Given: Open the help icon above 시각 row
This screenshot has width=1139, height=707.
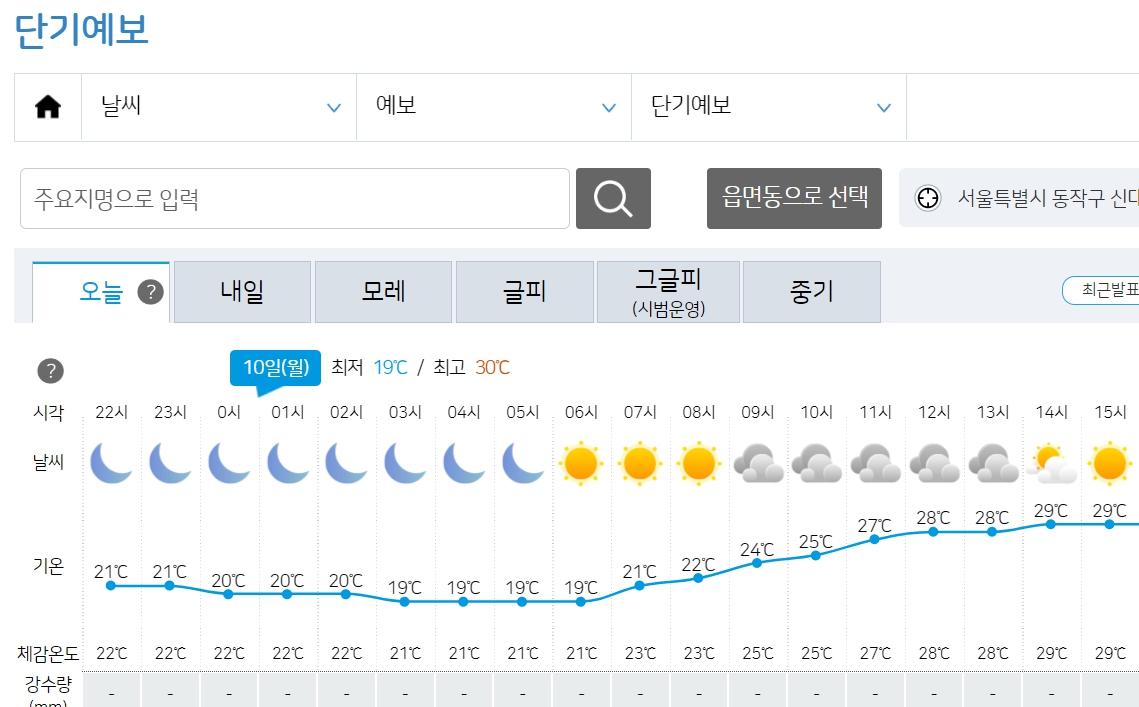Looking at the screenshot, I should tap(50, 371).
